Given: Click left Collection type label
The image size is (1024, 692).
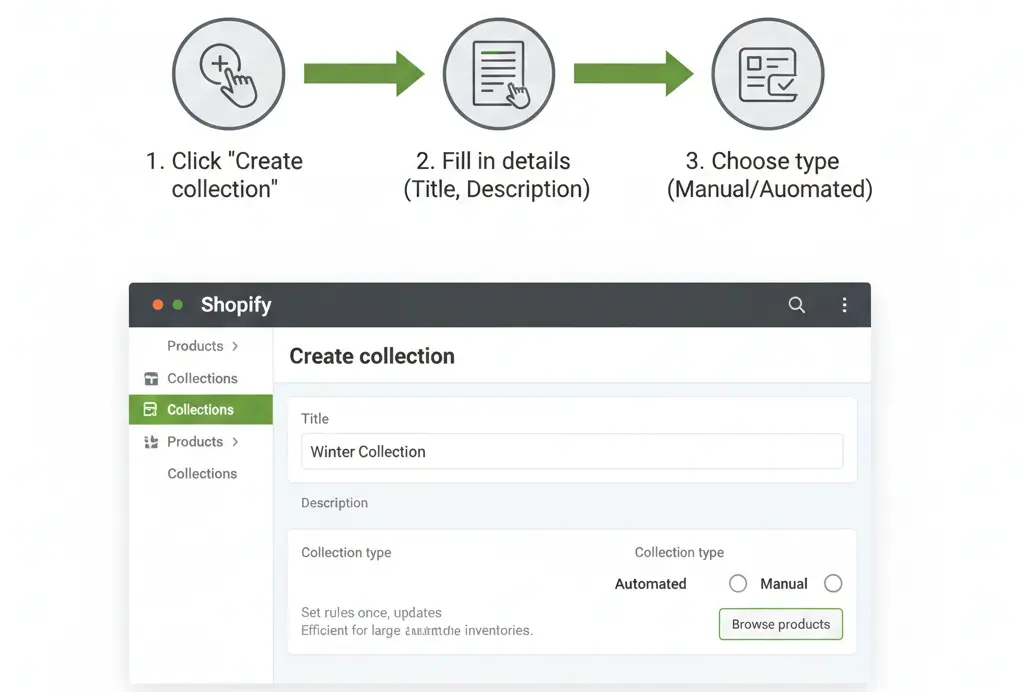Looking at the screenshot, I should tap(346, 552).
